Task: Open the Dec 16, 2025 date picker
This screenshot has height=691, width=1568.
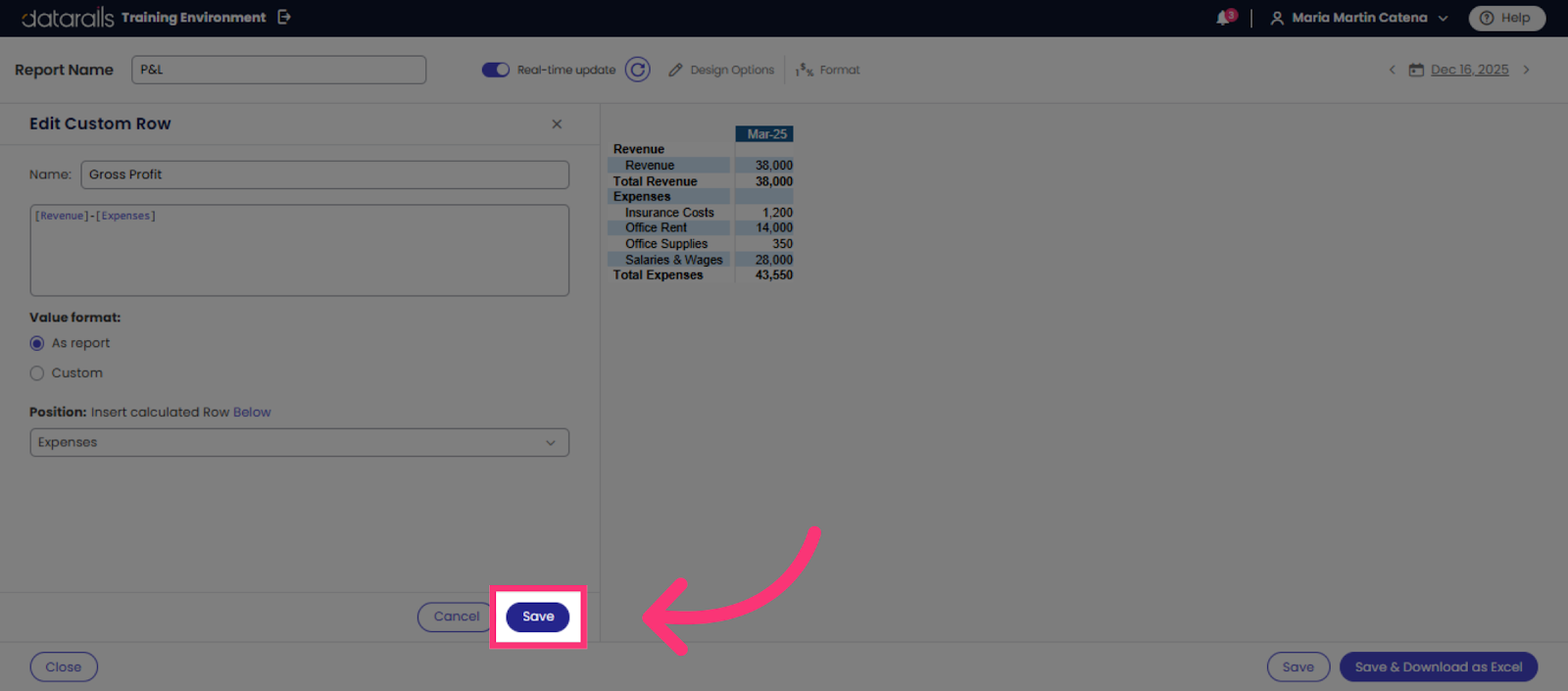Action: [1469, 70]
